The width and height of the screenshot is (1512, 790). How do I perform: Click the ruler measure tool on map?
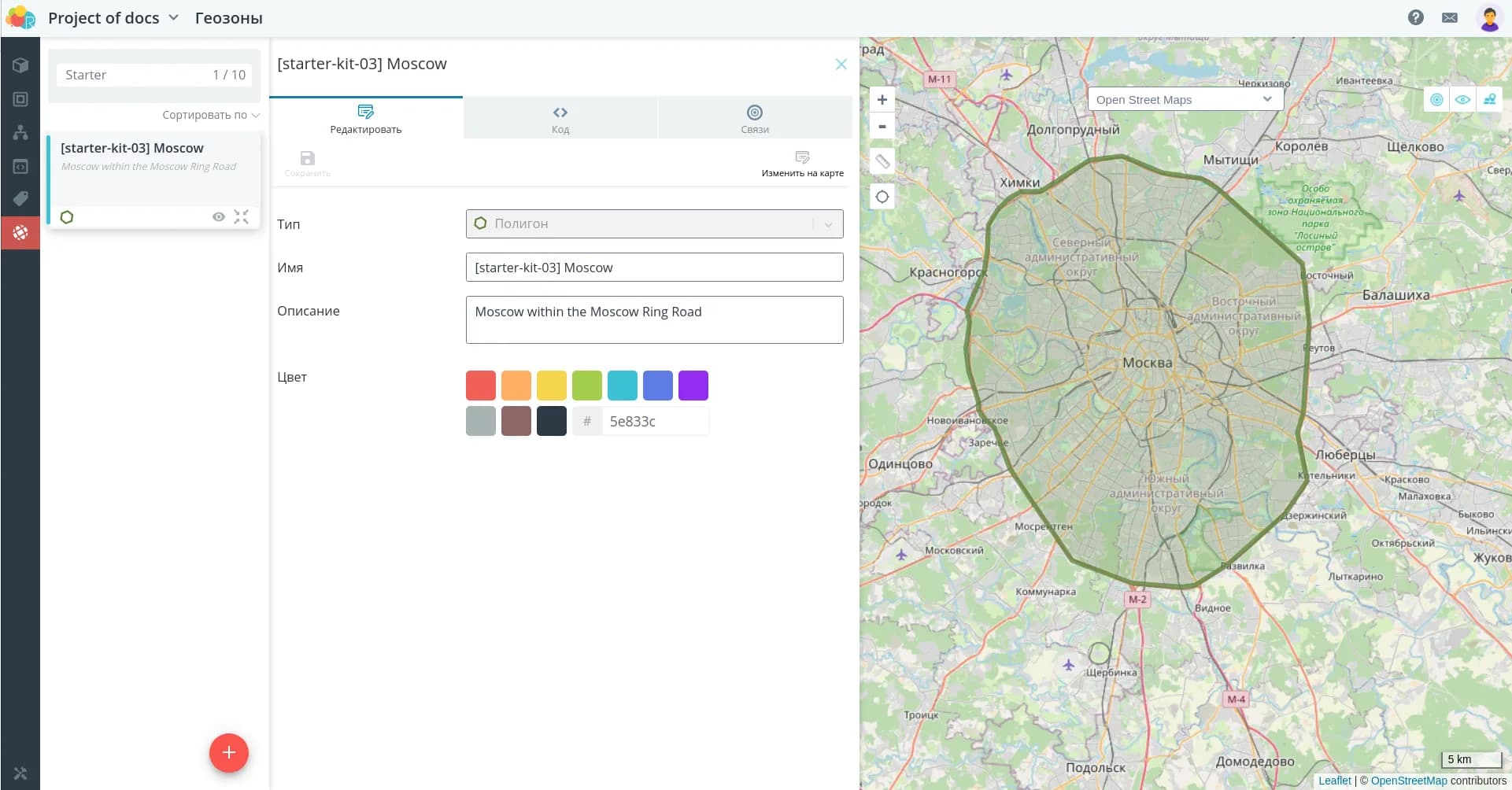click(882, 161)
